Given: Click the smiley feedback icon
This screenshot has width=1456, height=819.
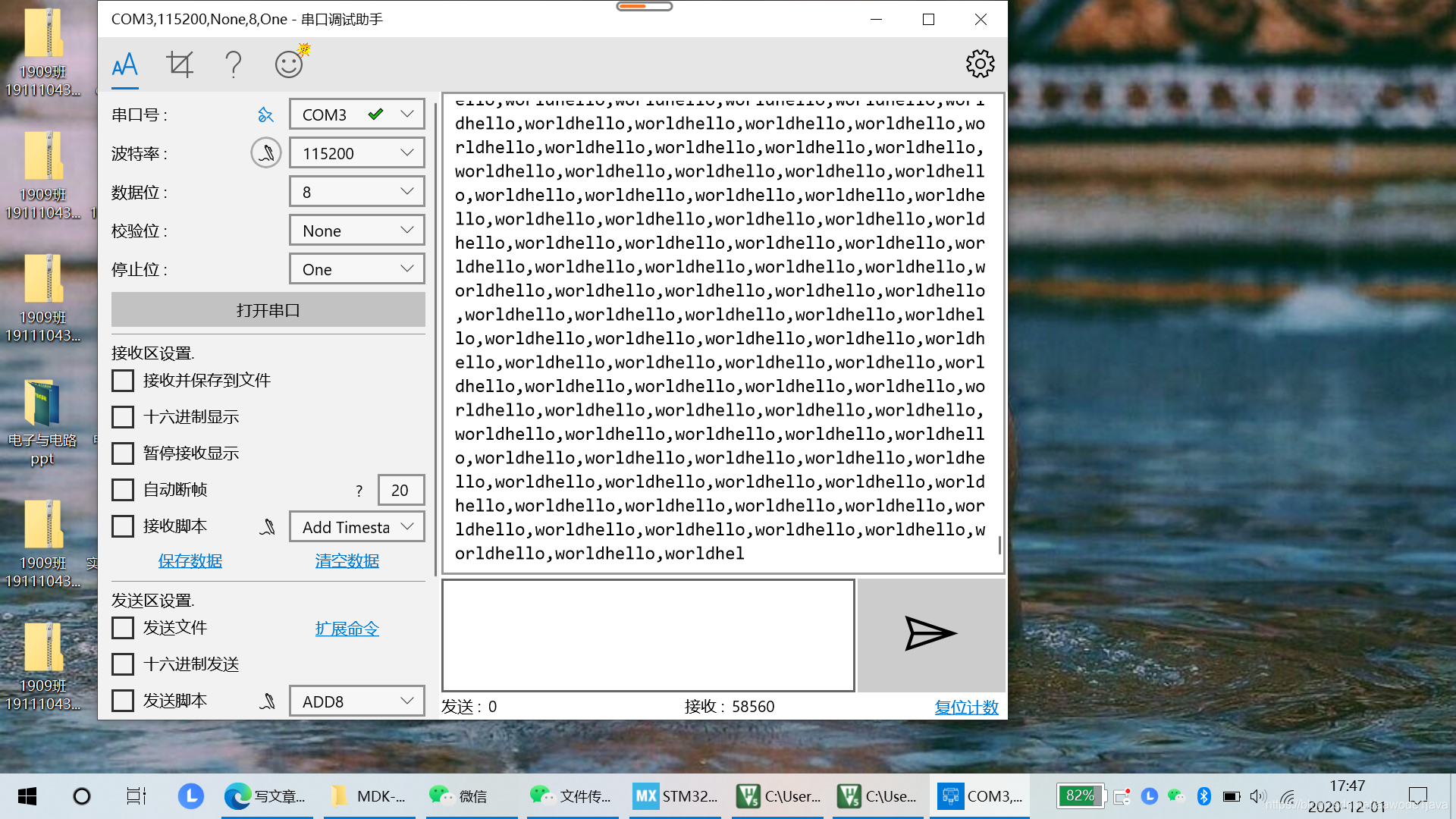Looking at the screenshot, I should pyautogui.click(x=290, y=64).
